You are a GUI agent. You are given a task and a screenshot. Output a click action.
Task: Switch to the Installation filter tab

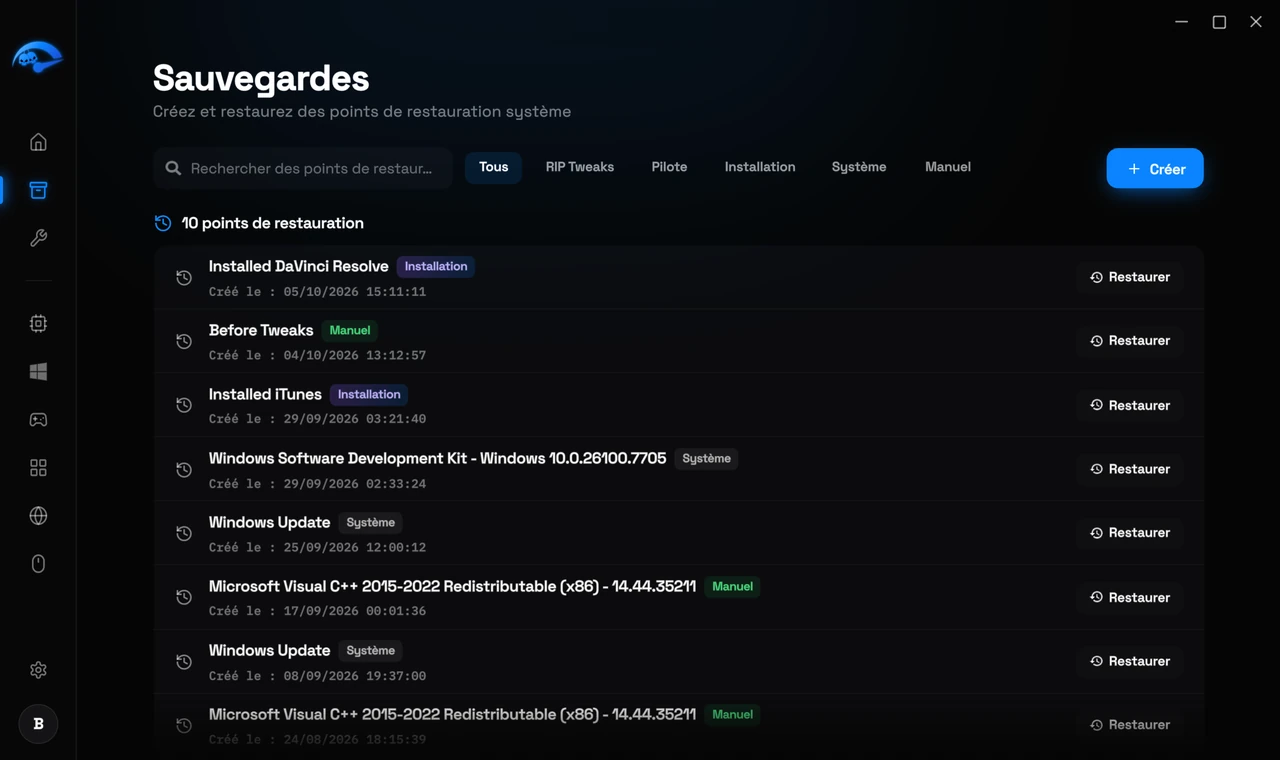[x=760, y=167]
